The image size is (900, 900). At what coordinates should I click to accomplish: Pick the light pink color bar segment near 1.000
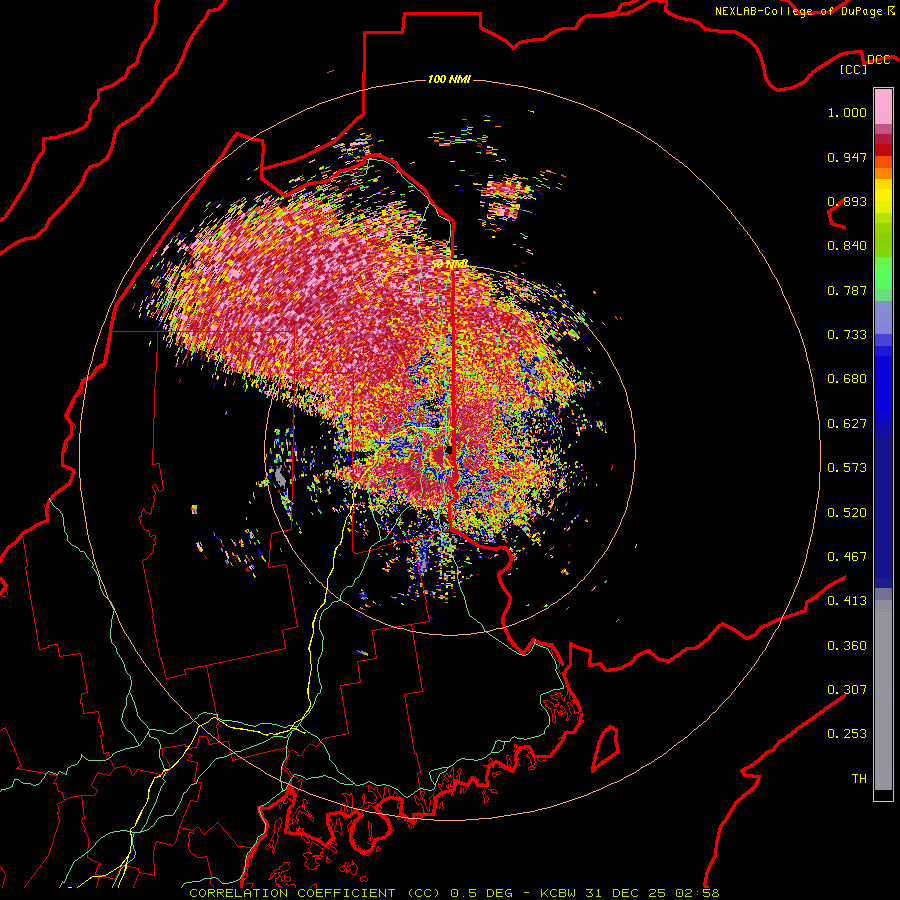coord(883,107)
